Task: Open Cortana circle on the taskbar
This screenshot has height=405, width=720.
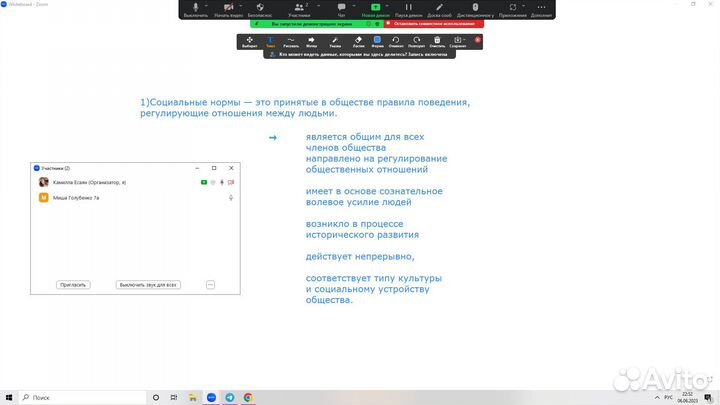Action: (156, 398)
